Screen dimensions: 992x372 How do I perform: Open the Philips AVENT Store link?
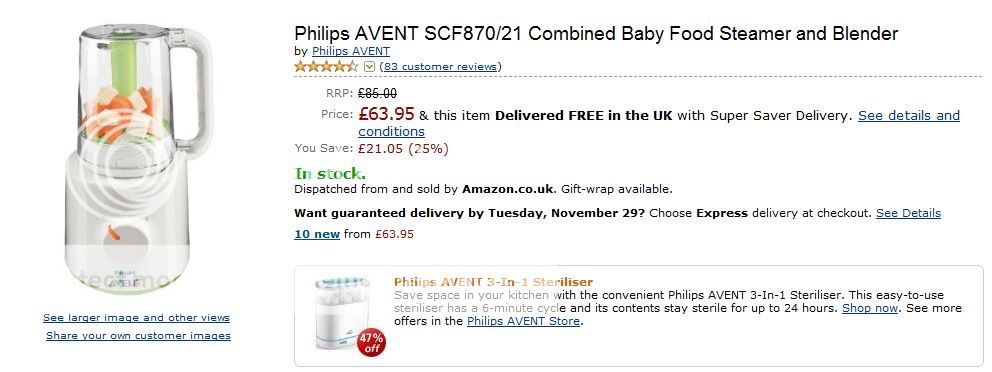523,321
